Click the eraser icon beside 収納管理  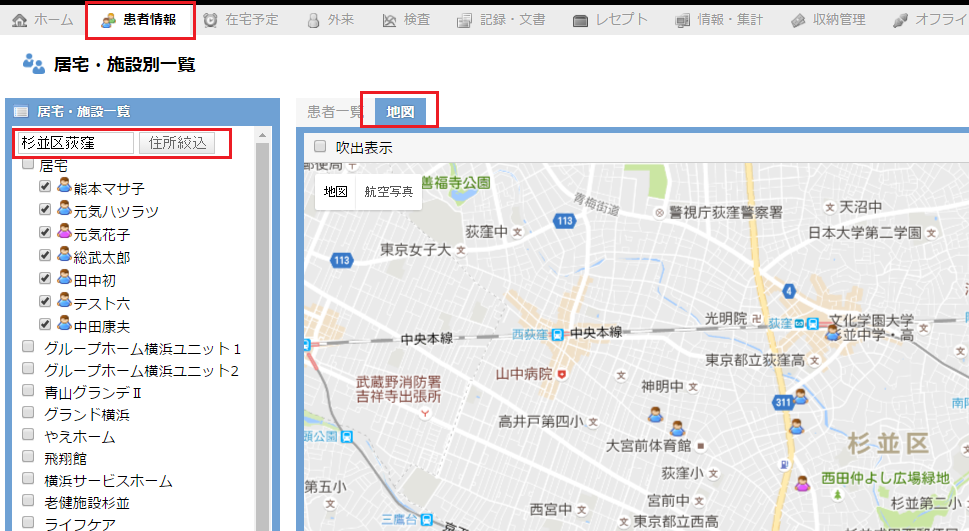pyautogui.click(x=798, y=21)
